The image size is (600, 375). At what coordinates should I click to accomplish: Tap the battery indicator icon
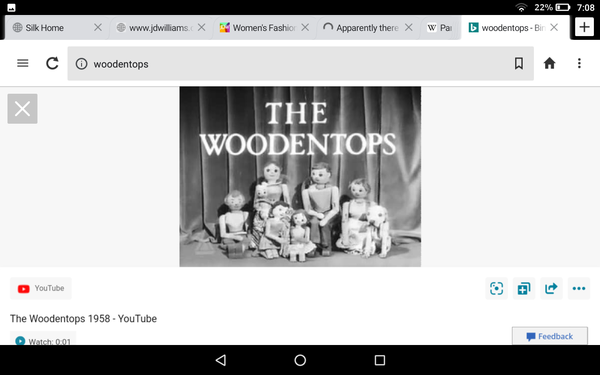click(562, 7)
